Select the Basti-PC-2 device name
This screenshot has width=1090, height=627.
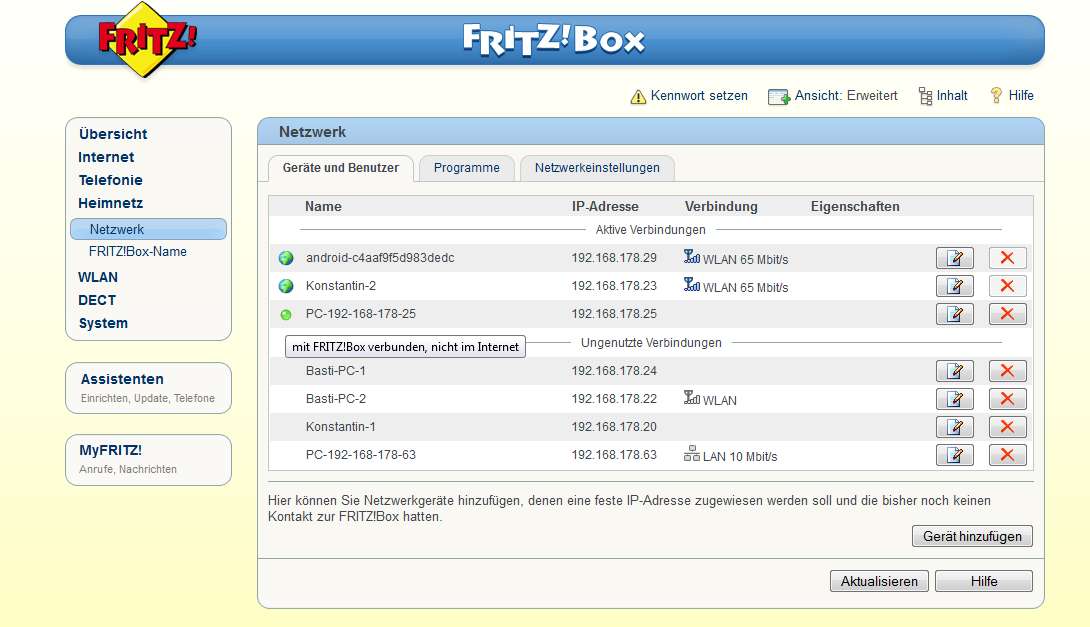[x=336, y=399]
